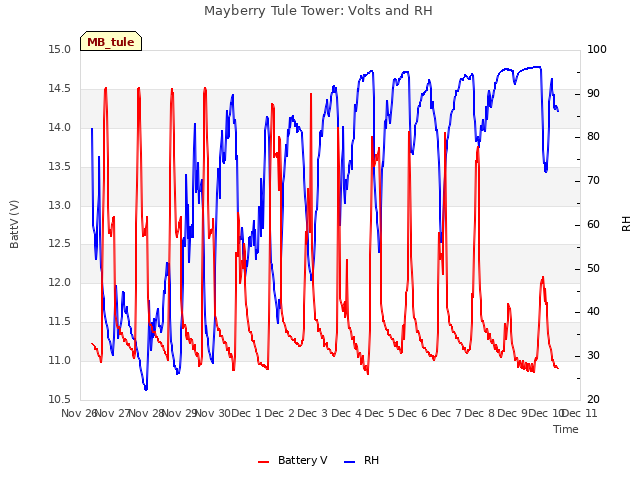640x480 pixels.
Task: Click the 12.0 left axis tick
Action: click(60, 282)
